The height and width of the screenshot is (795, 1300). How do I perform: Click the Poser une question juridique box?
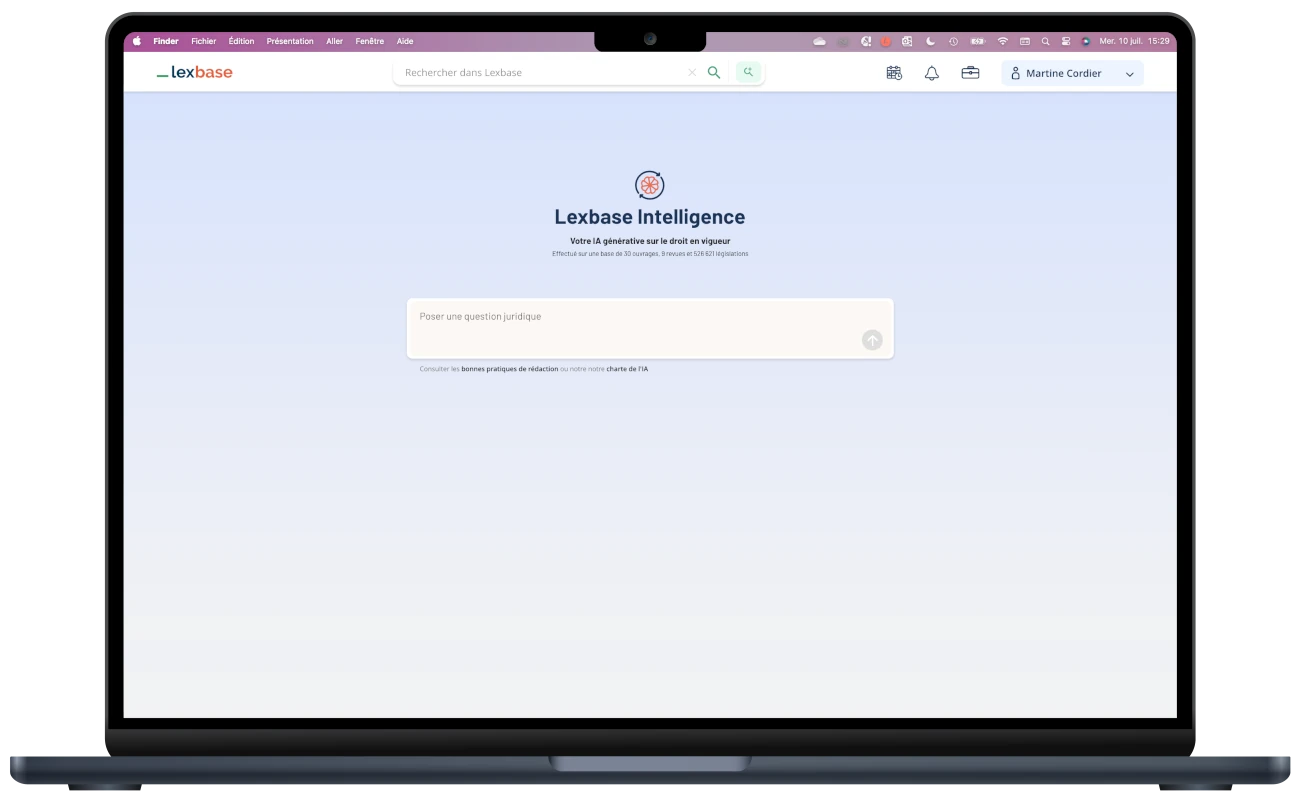[650, 328]
